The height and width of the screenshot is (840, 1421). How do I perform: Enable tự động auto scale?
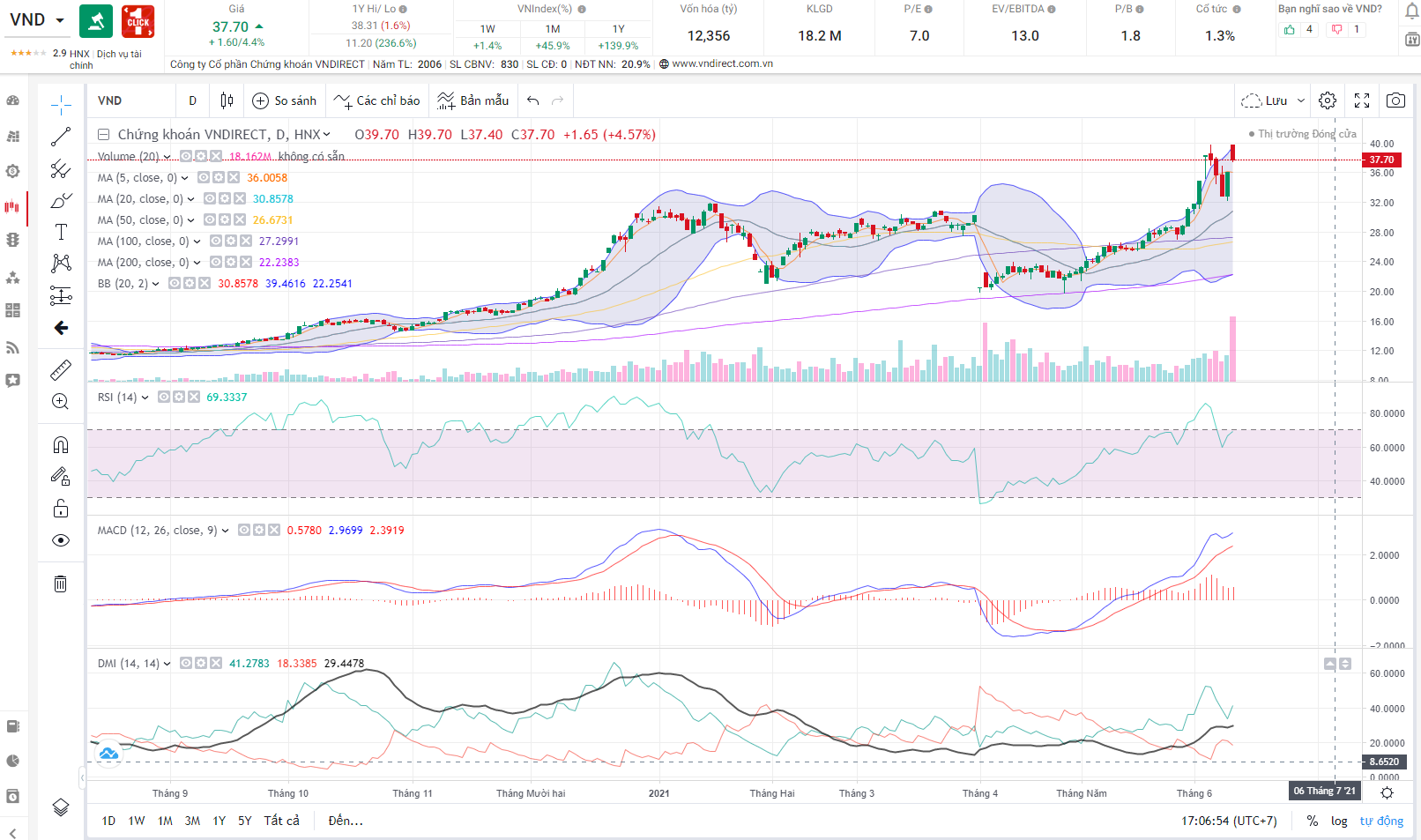[1381, 821]
